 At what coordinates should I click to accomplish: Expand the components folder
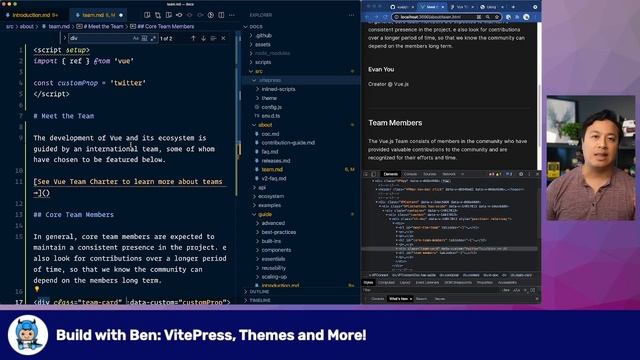276,250
